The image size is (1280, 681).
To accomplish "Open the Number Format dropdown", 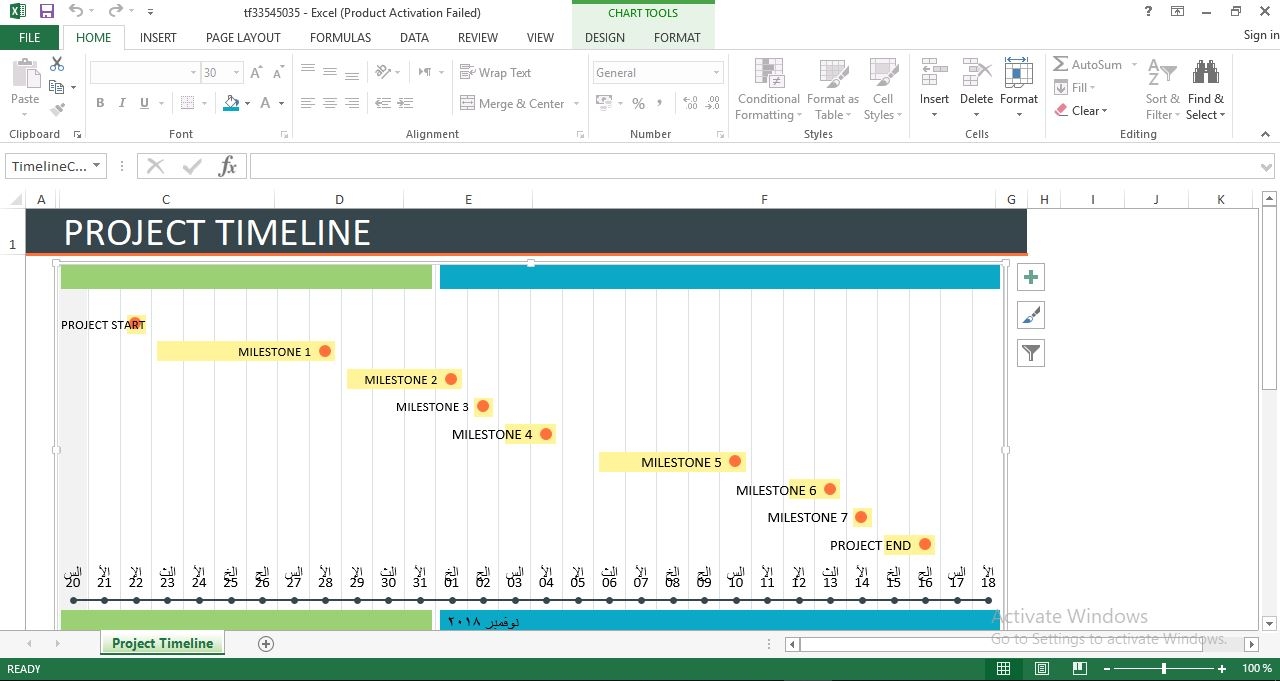I will click(x=655, y=72).
